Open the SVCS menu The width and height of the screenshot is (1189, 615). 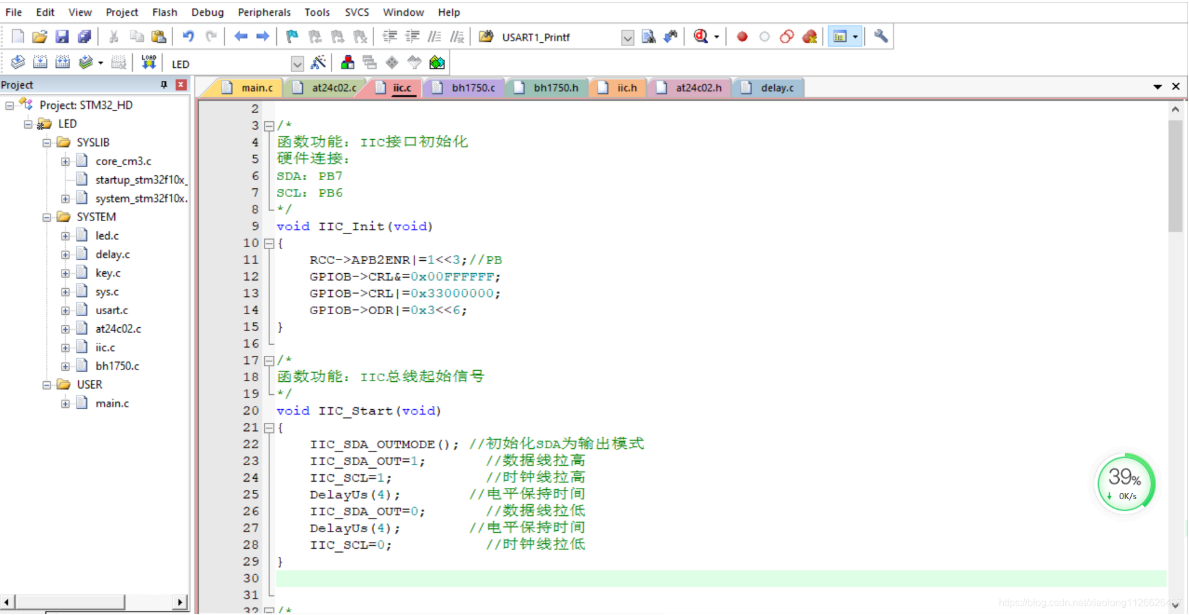(x=356, y=12)
